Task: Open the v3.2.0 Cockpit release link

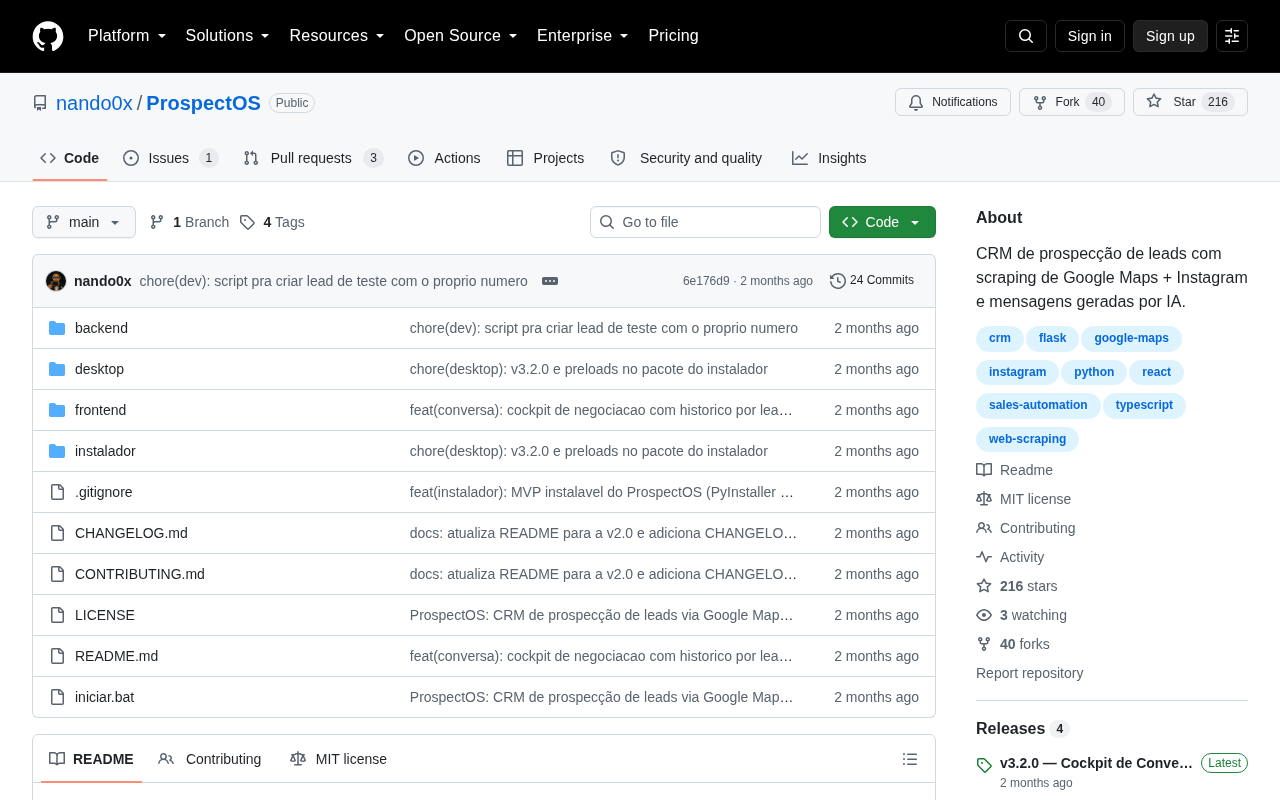Action: coord(1096,763)
